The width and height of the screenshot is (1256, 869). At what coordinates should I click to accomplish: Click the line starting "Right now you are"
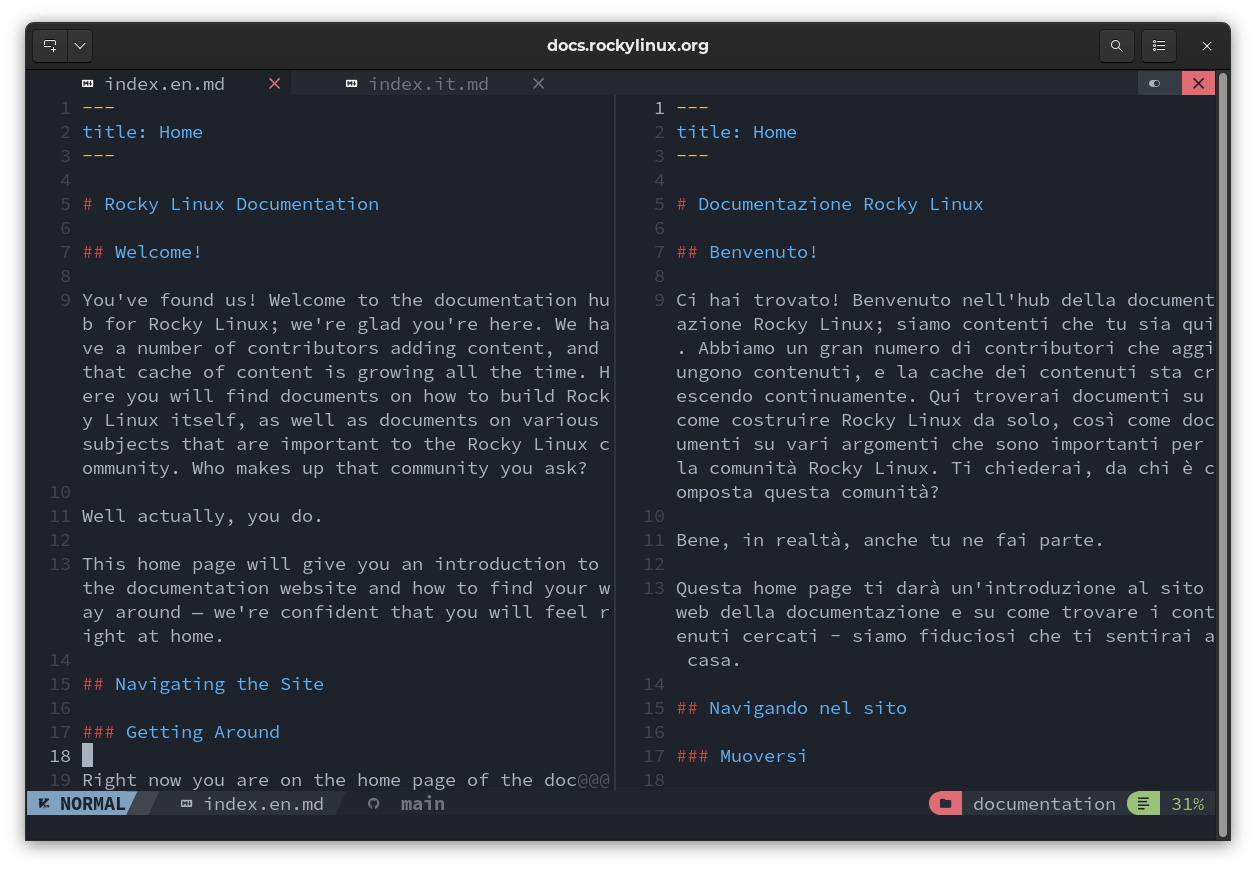pyautogui.click(x=346, y=780)
